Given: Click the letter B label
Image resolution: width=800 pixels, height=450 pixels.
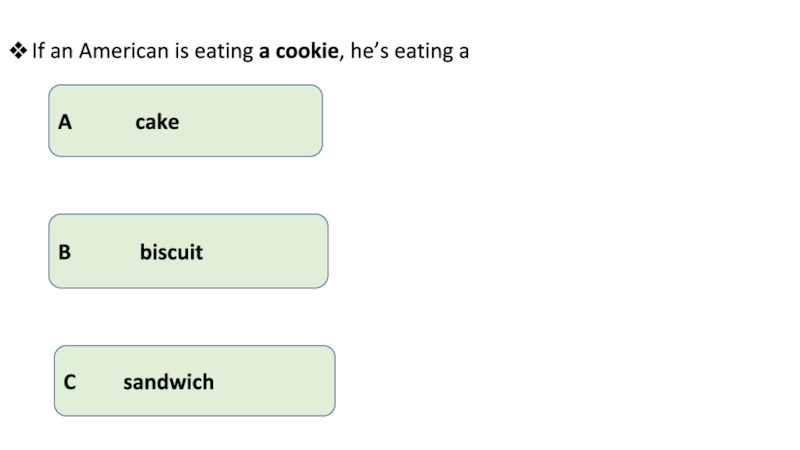Looking at the screenshot, I should pos(65,252).
